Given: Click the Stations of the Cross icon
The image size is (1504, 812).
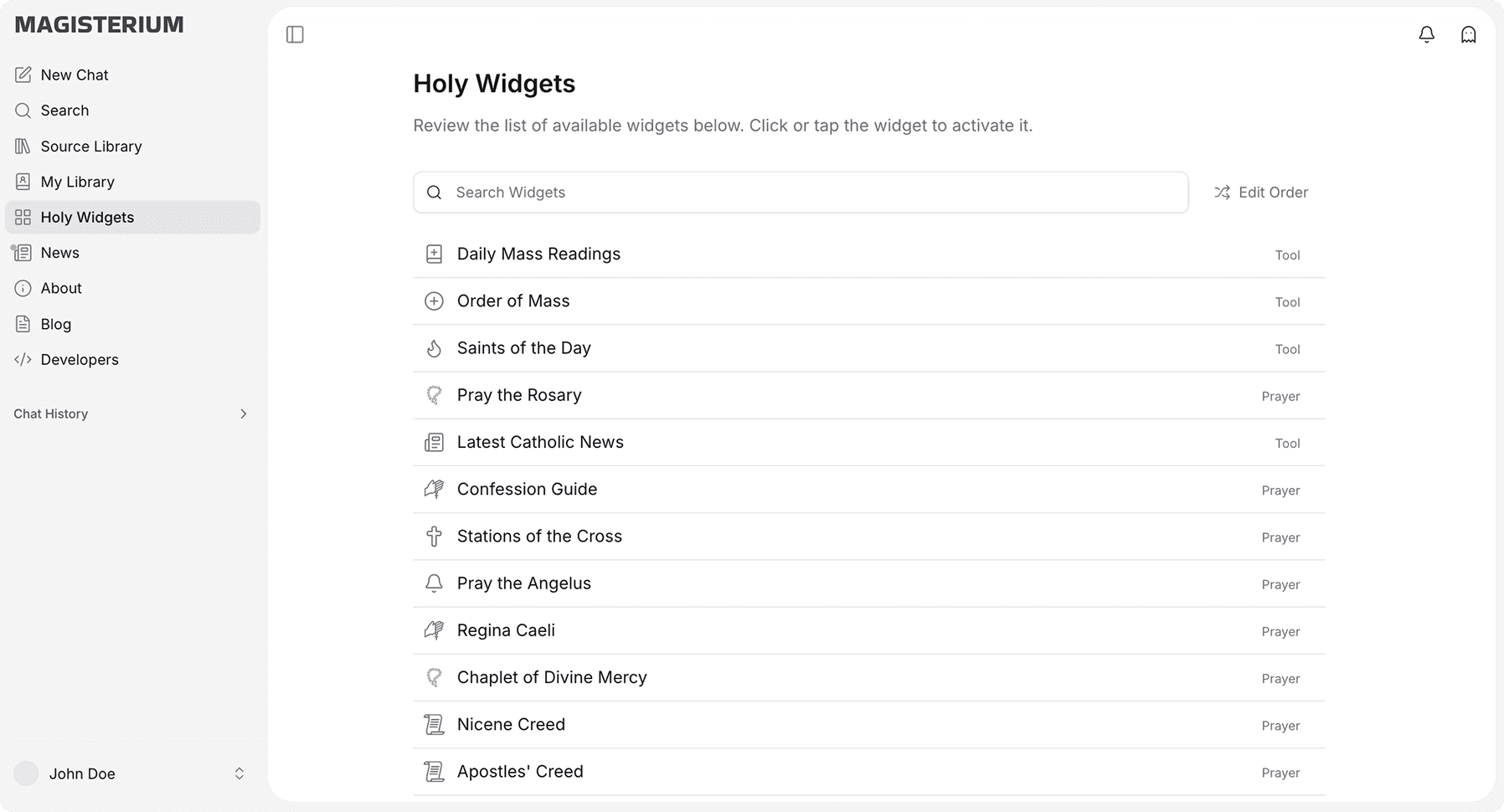Looking at the screenshot, I should click(434, 537).
